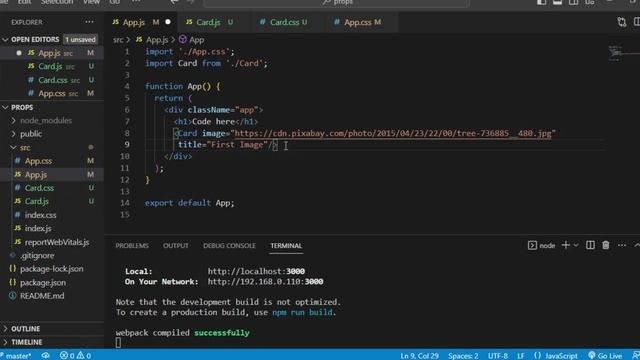Open reportWebVitals.js in the file tree
The width and height of the screenshot is (640, 360).
pyautogui.click(x=52, y=242)
